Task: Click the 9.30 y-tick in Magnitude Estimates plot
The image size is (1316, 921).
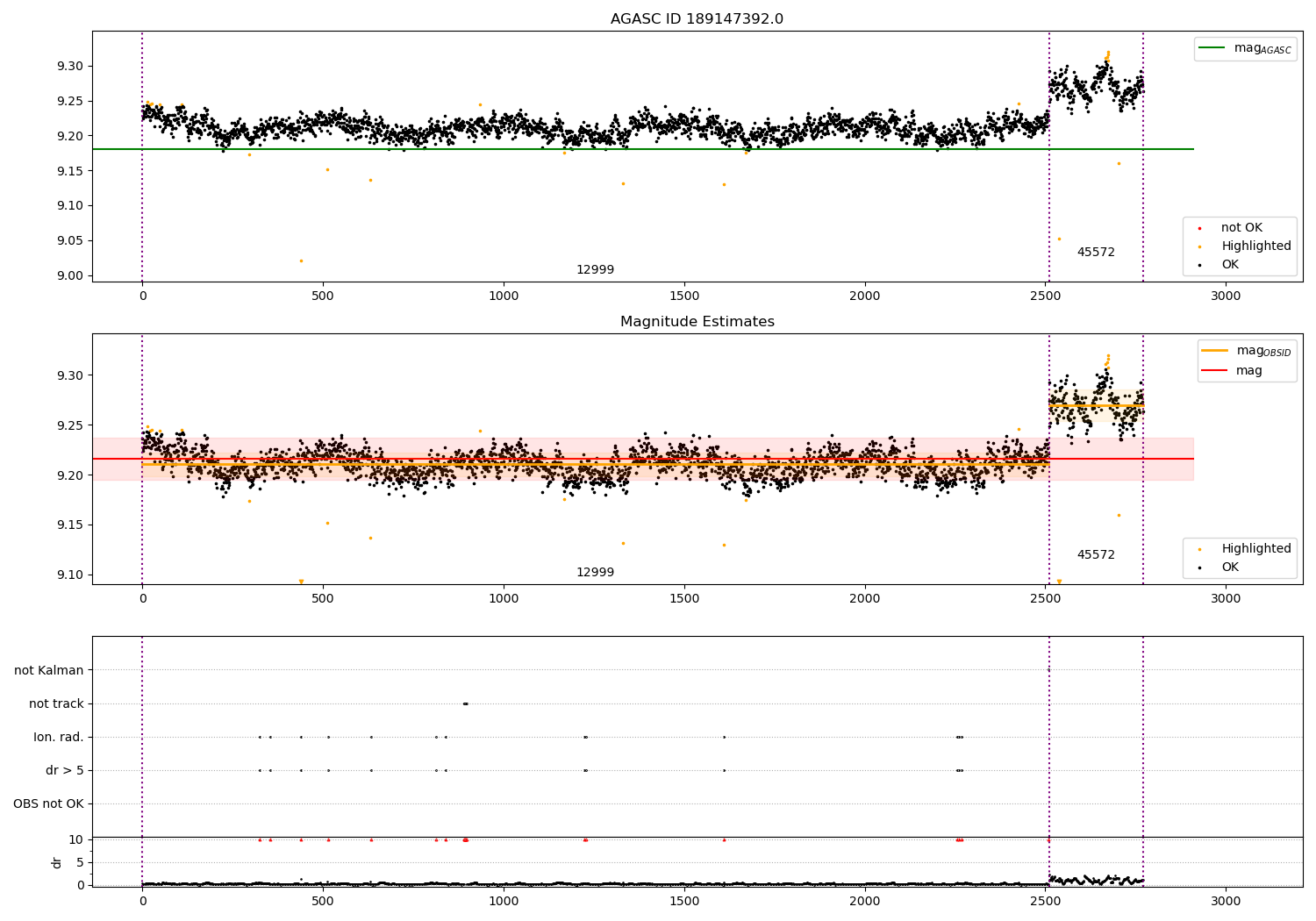Action: coord(70,375)
